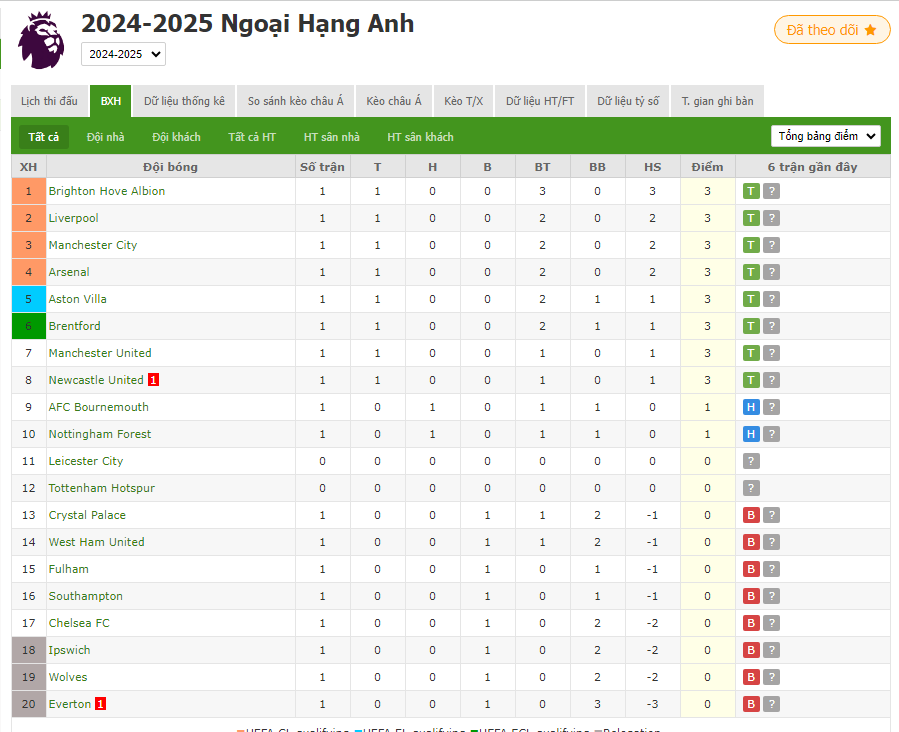Click the orange rank 1 cell

pyautogui.click(x=29, y=191)
